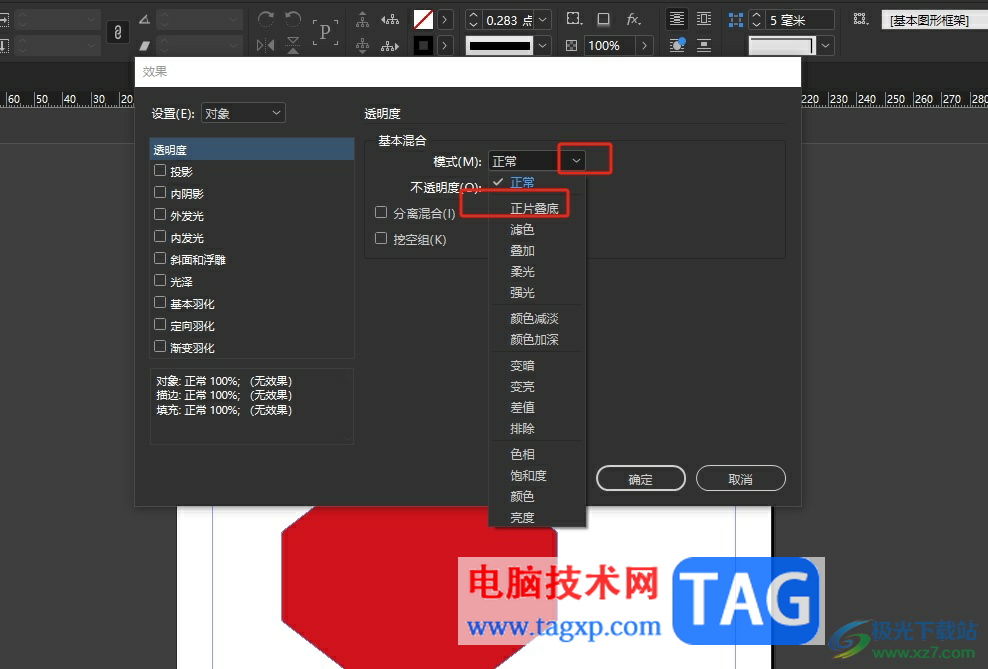Viewport: 988px width, 669px height.
Task: Open the 设置(E) 对象 dropdown
Action: tap(243, 113)
